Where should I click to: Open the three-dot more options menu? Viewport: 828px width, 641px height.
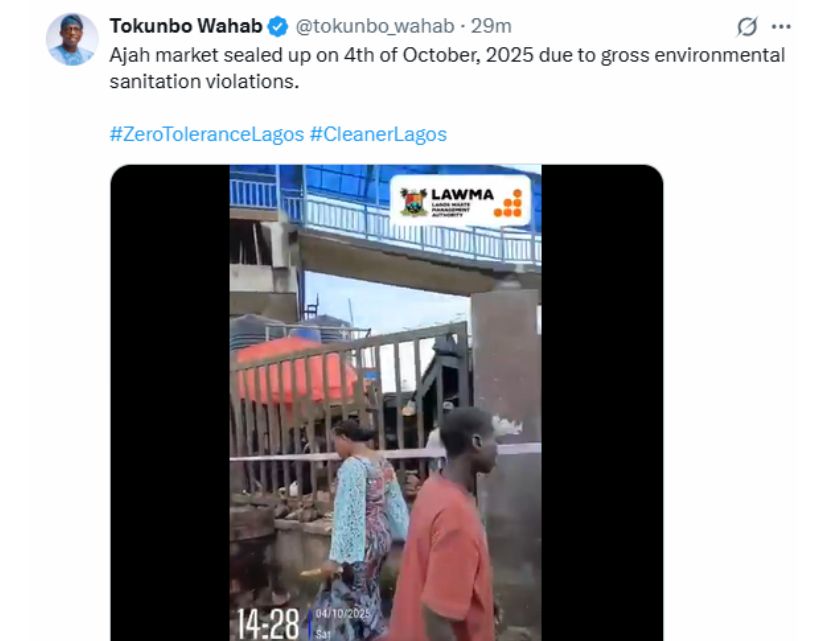click(781, 26)
